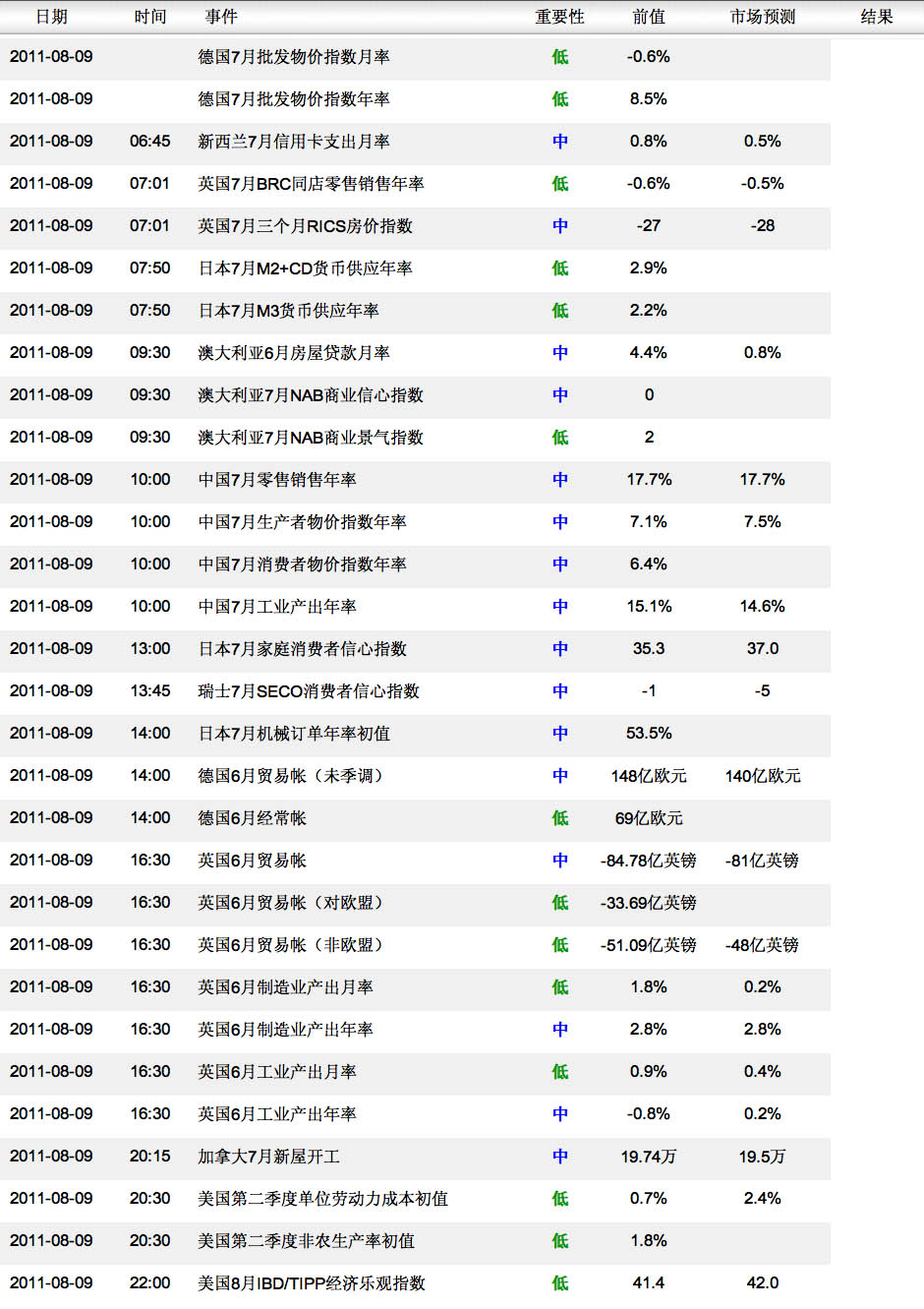Select 澳大利亚7月NAB商业景气指数 event
Image resolution: width=924 pixels, height=1309 pixels.
tap(311, 438)
